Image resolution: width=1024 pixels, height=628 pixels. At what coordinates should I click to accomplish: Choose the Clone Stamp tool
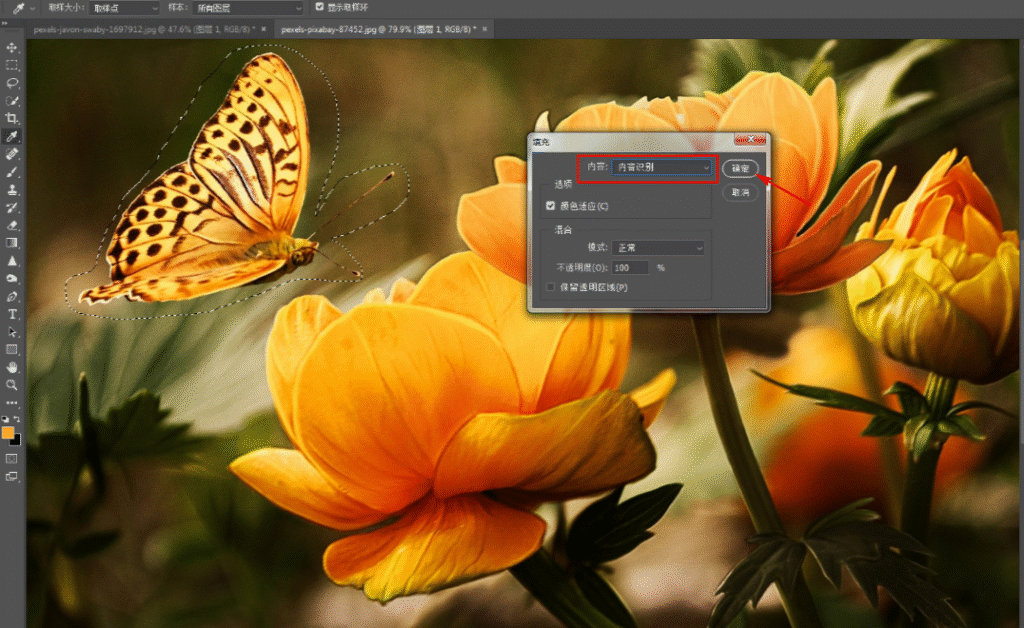coord(12,189)
